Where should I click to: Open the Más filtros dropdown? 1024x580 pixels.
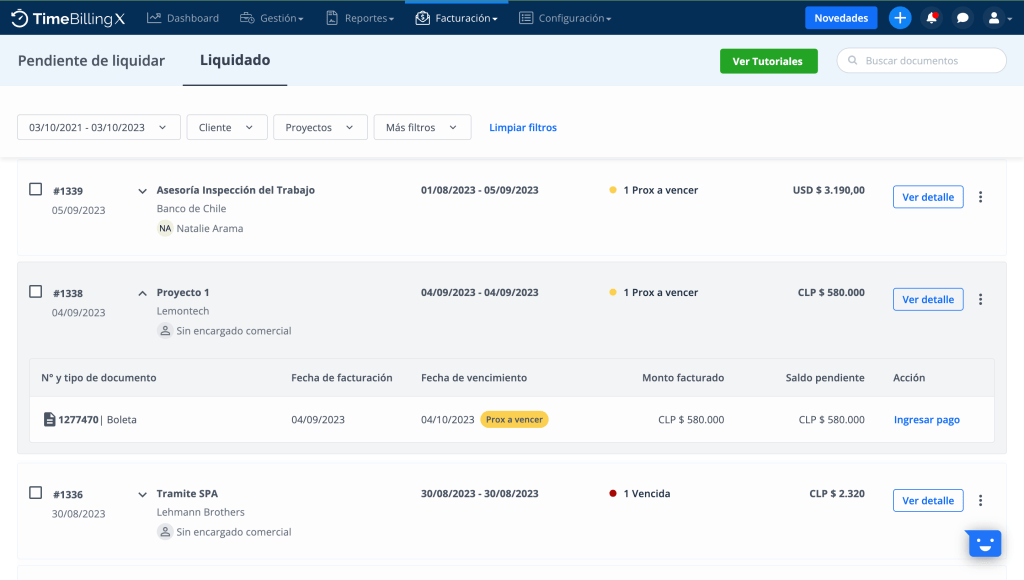(423, 127)
